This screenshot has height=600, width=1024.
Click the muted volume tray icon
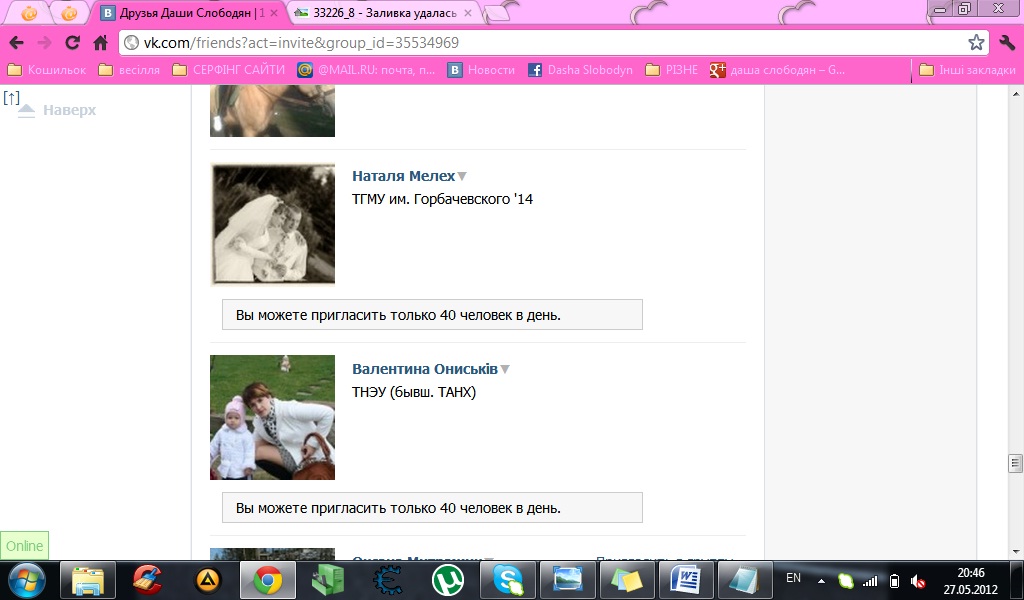918,581
